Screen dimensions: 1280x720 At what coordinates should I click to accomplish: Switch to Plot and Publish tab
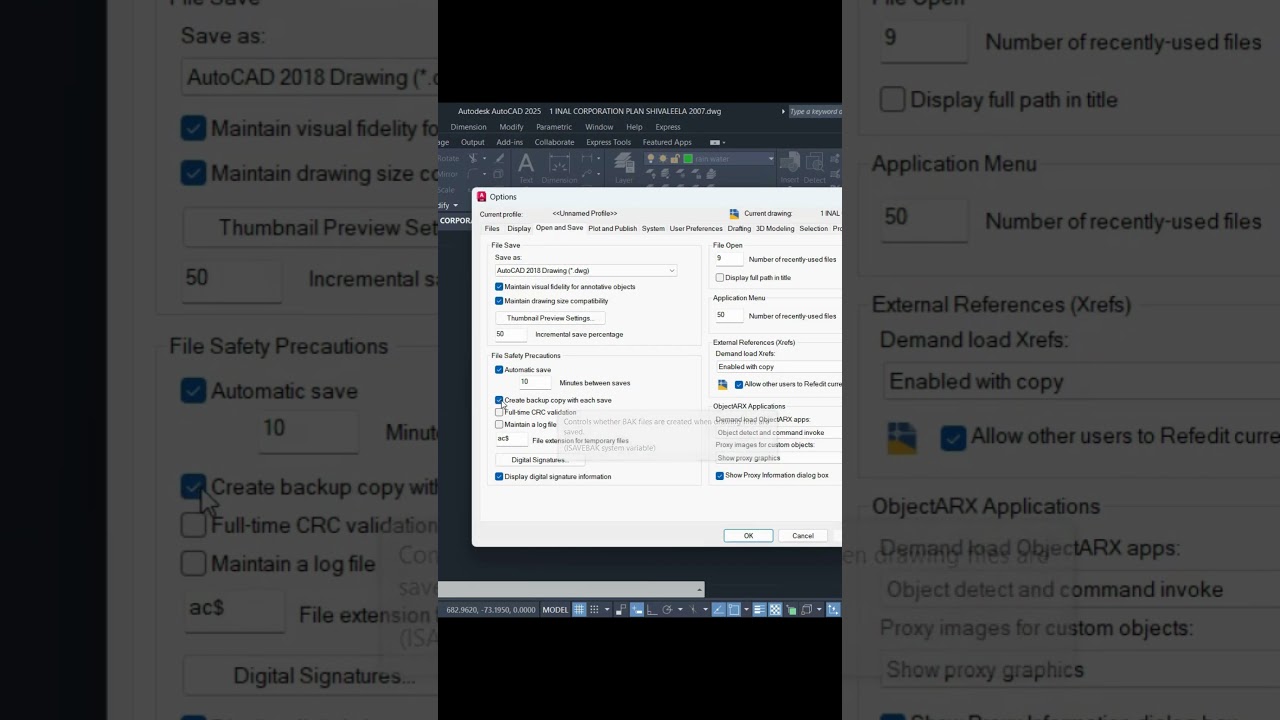(x=613, y=229)
